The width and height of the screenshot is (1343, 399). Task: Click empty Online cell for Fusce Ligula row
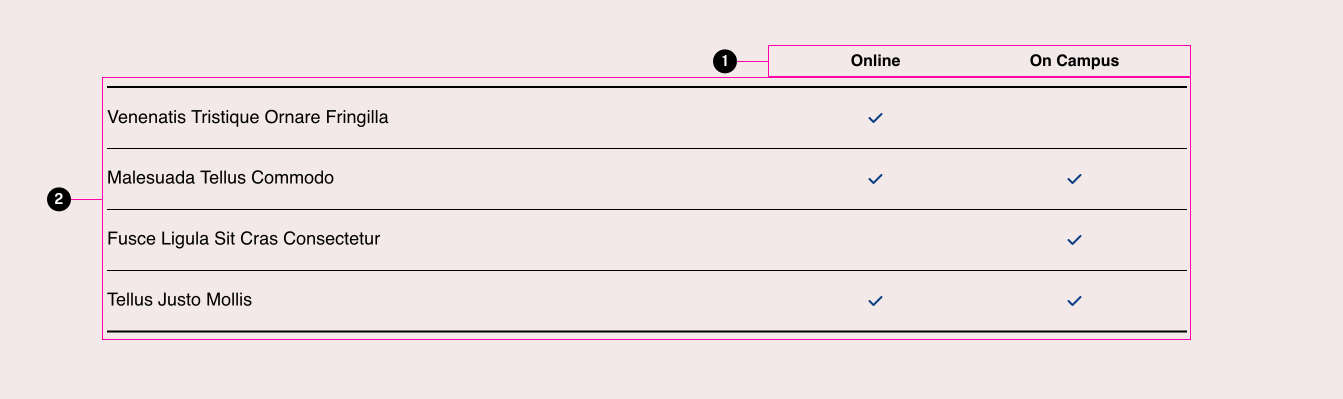(875, 240)
